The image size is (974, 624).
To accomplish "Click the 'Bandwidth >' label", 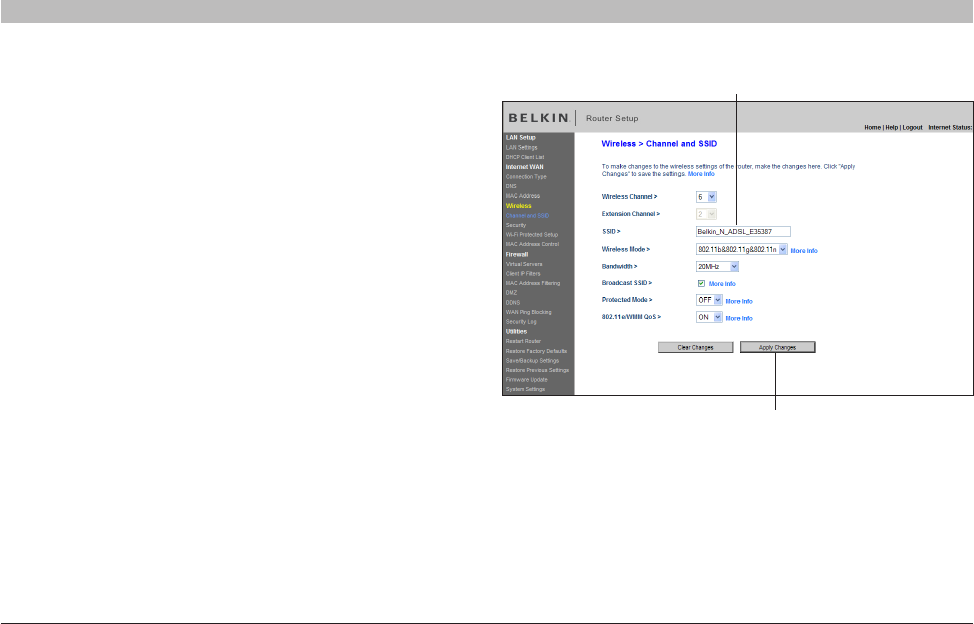I will click(619, 266).
